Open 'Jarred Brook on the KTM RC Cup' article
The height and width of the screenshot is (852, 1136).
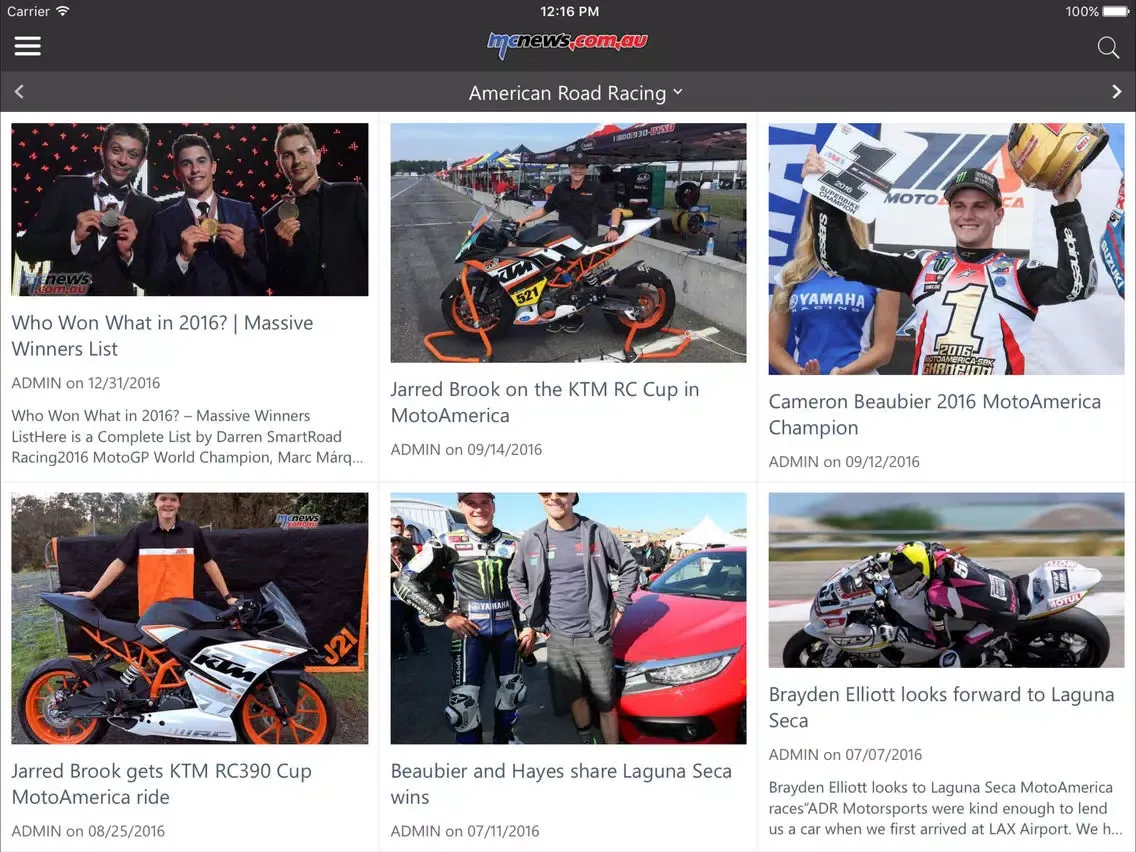pos(545,402)
